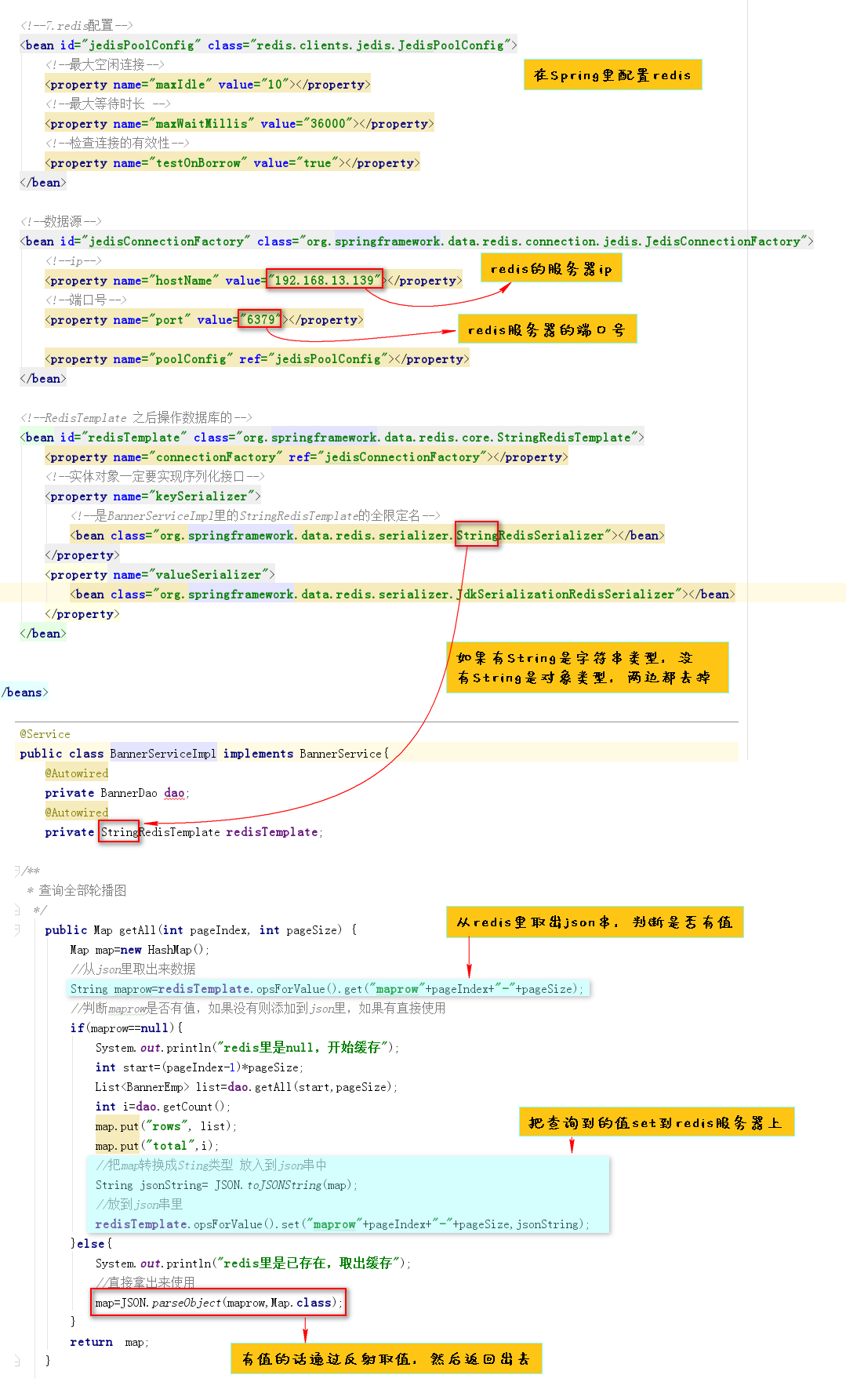Click the StringRedisSerializer bean line
This screenshot has height=1400, width=846.
tap(367, 536)
